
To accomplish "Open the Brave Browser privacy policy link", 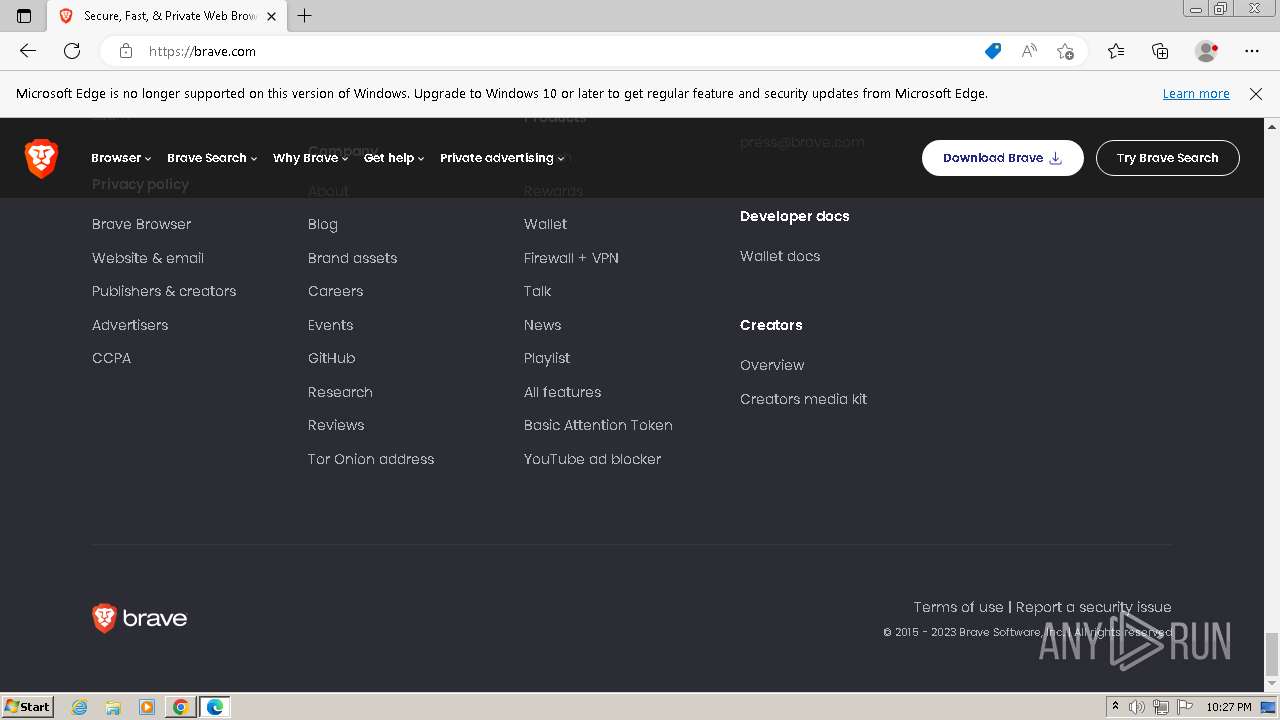I will click(141, 224).
